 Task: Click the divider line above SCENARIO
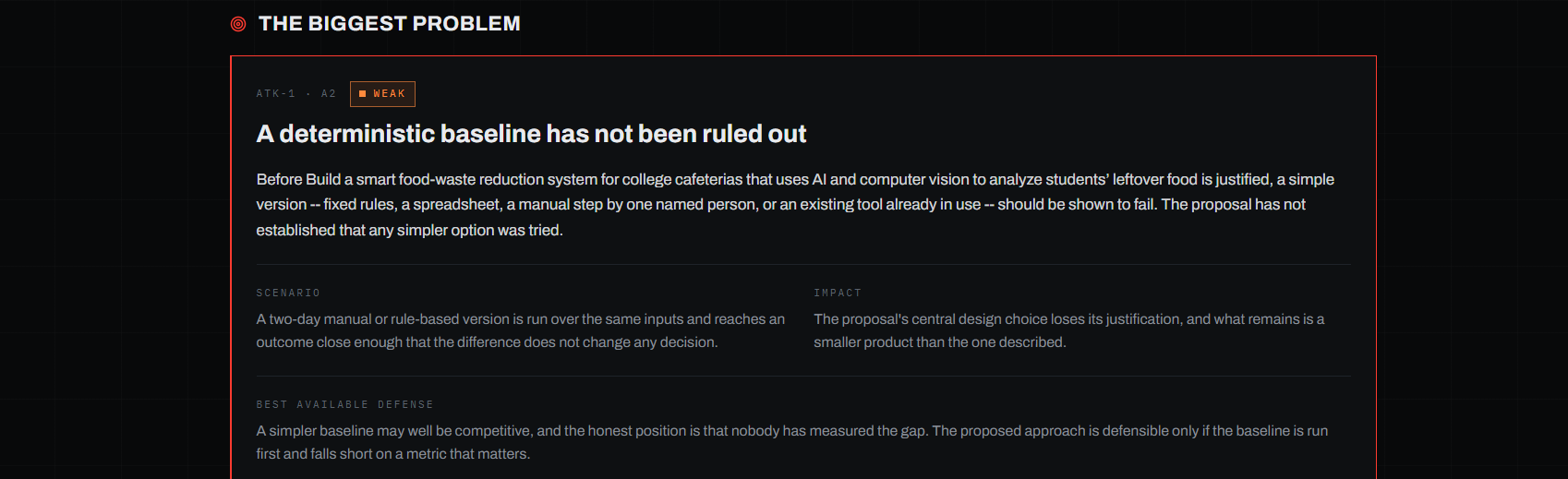click(x=803, y=265)
